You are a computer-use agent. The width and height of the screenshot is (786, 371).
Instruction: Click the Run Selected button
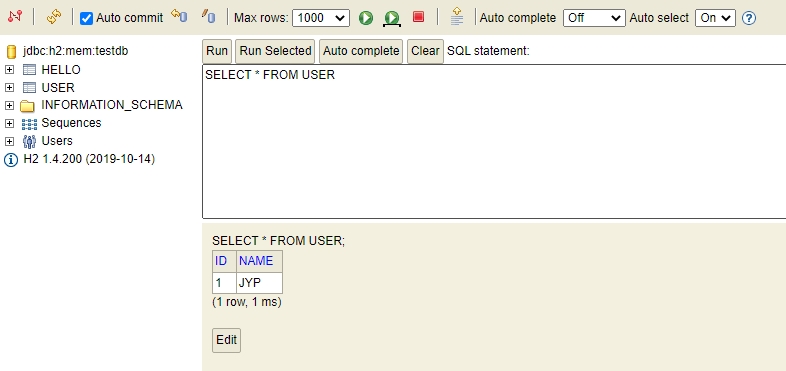point(275,51)
